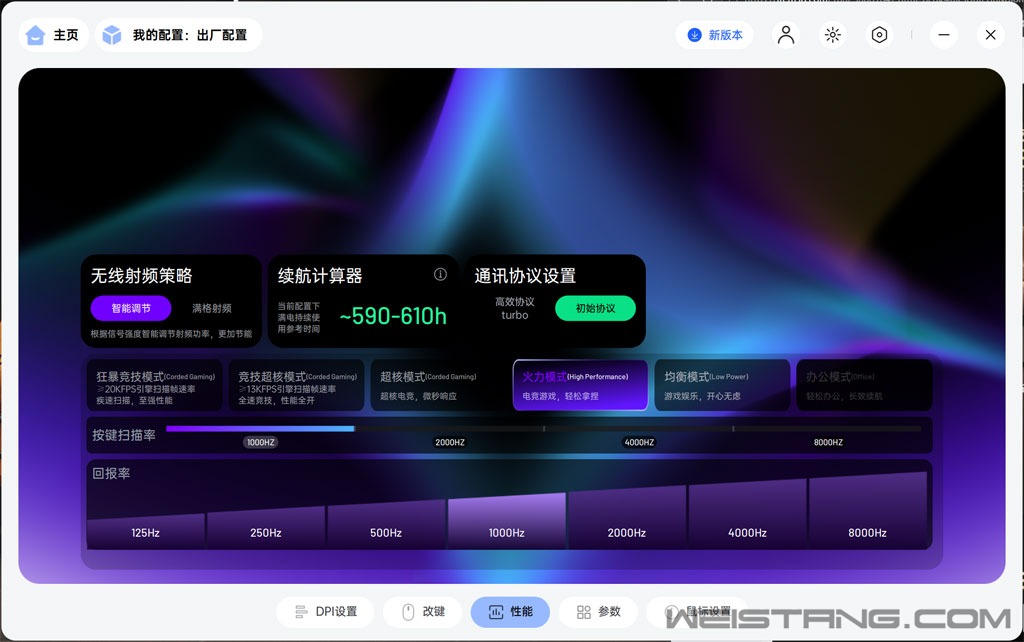The height and width of the screenshot is (642, 1024).
Task: Set key scan rate to 4000HZ
Action: click(639, 442)
